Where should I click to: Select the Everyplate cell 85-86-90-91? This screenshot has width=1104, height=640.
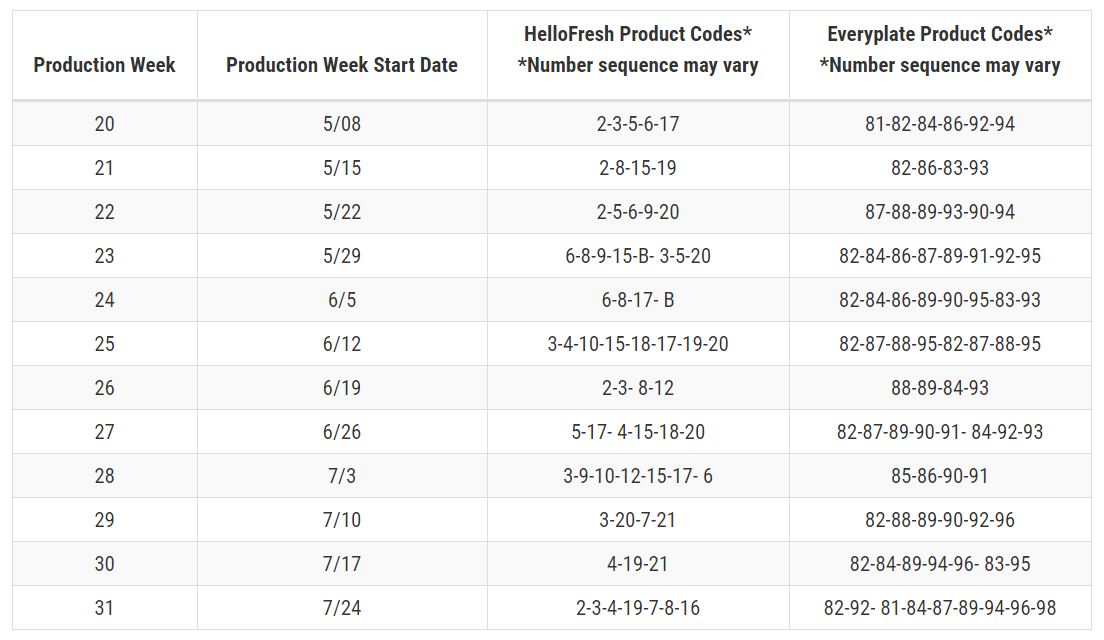click(x=940, y=476)
